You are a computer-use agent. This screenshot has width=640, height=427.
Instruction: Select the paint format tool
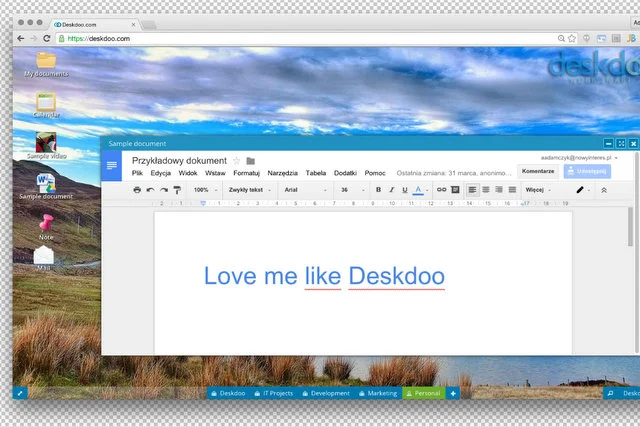(x=177, y=190)
